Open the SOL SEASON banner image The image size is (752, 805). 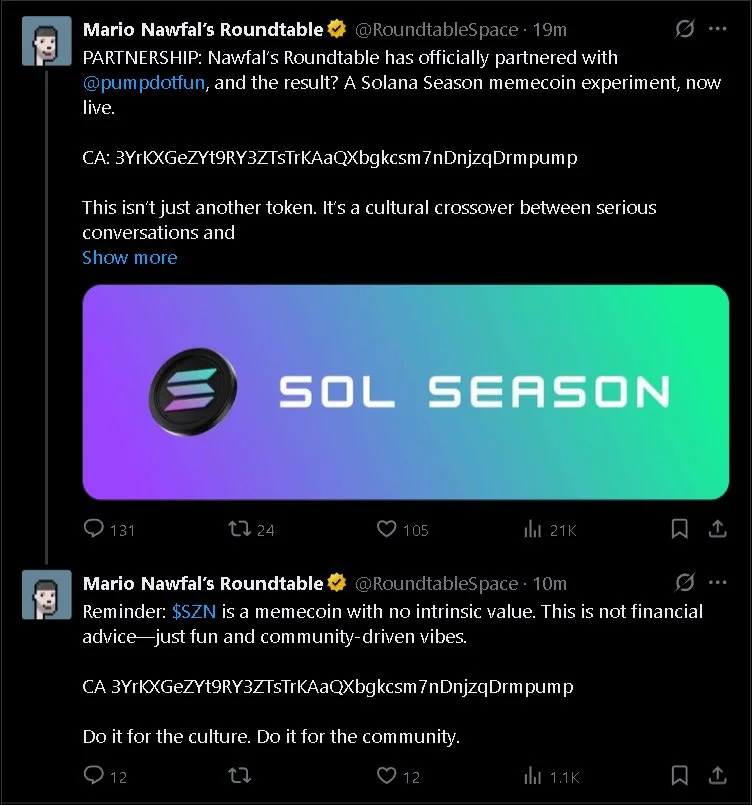405,392
